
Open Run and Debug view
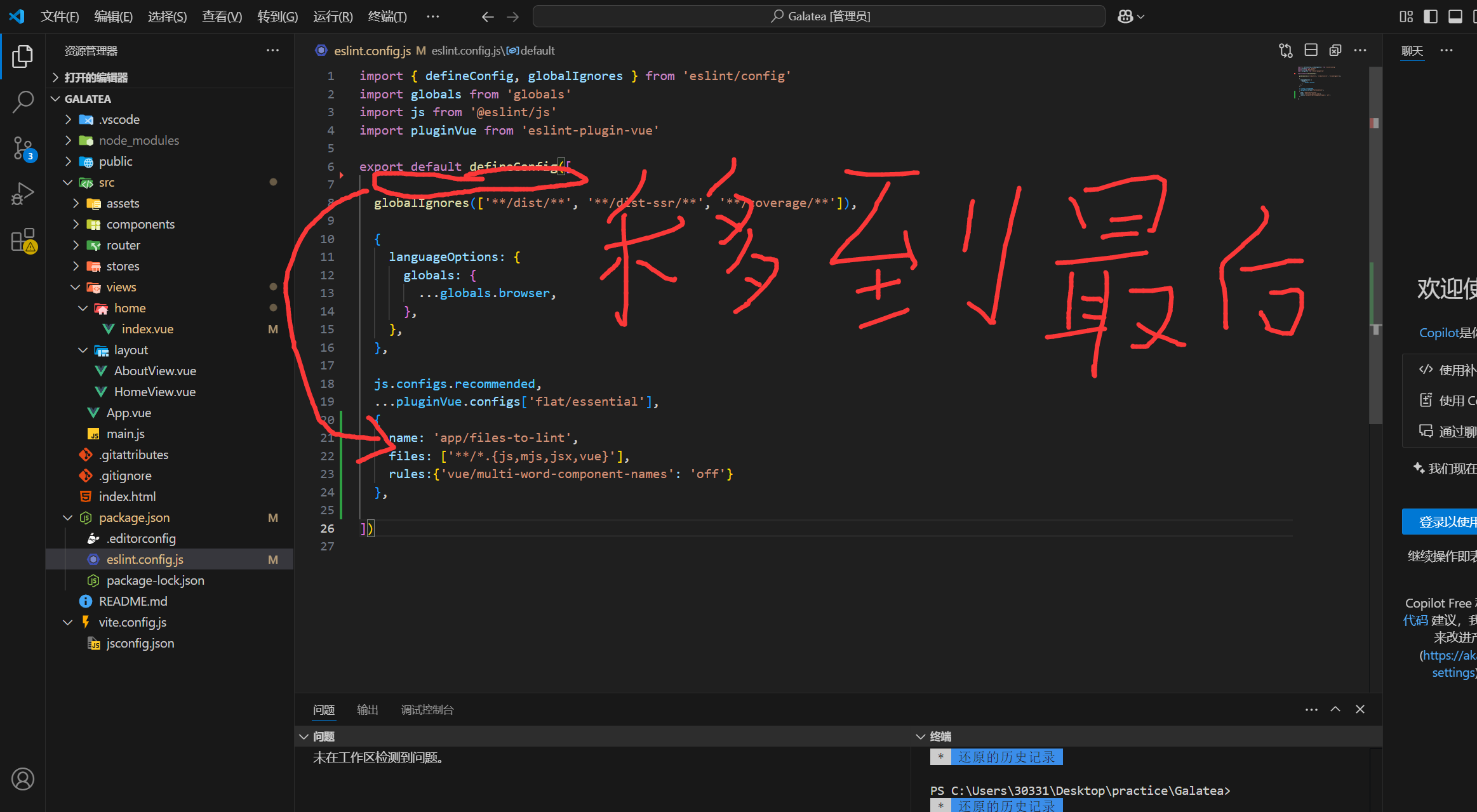(23, 194)
